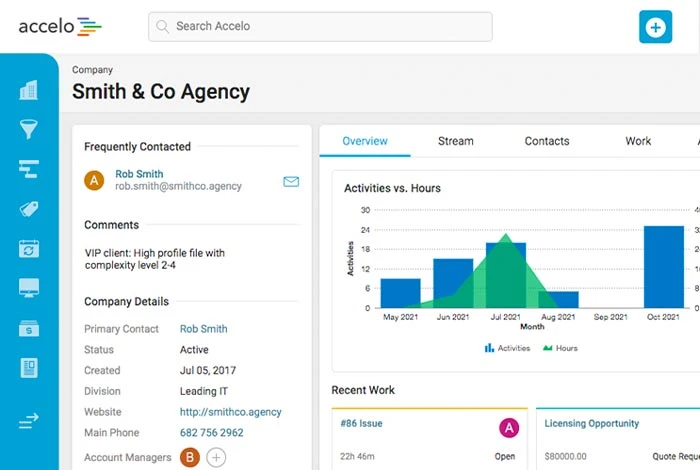The image size is (700, 470).
Task: Click the 22h 46m time value
Action: coord(357,456)
